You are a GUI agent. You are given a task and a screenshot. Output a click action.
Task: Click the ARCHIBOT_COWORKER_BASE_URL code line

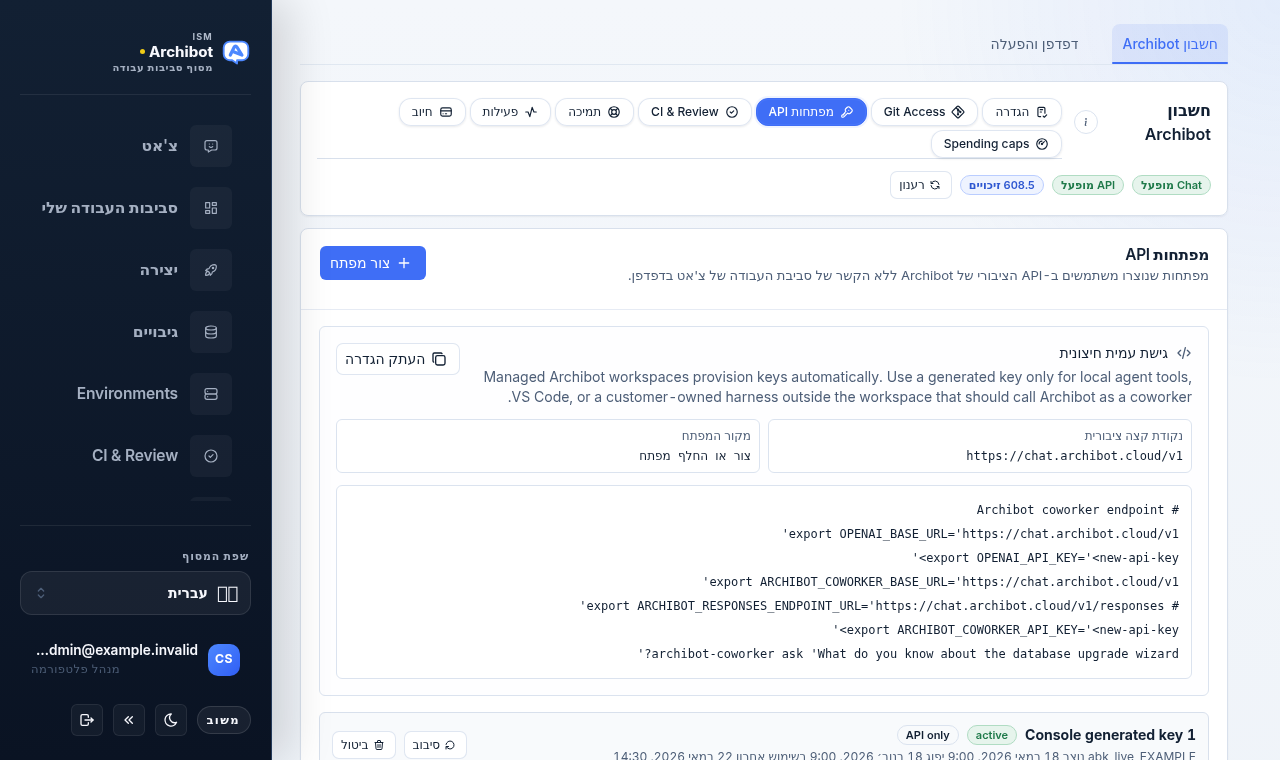pos(941,581)
